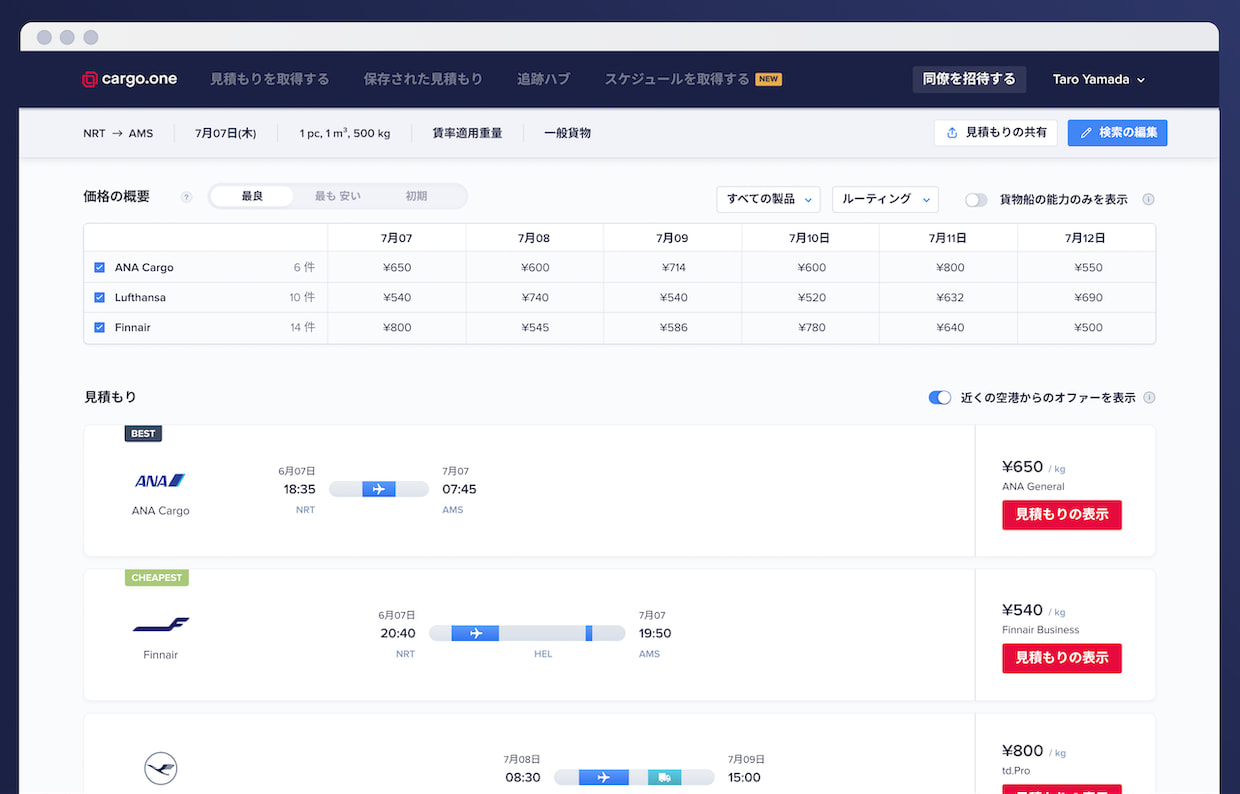
Task: Open 保存された見積もり nav item
Action: click(423, 79)
